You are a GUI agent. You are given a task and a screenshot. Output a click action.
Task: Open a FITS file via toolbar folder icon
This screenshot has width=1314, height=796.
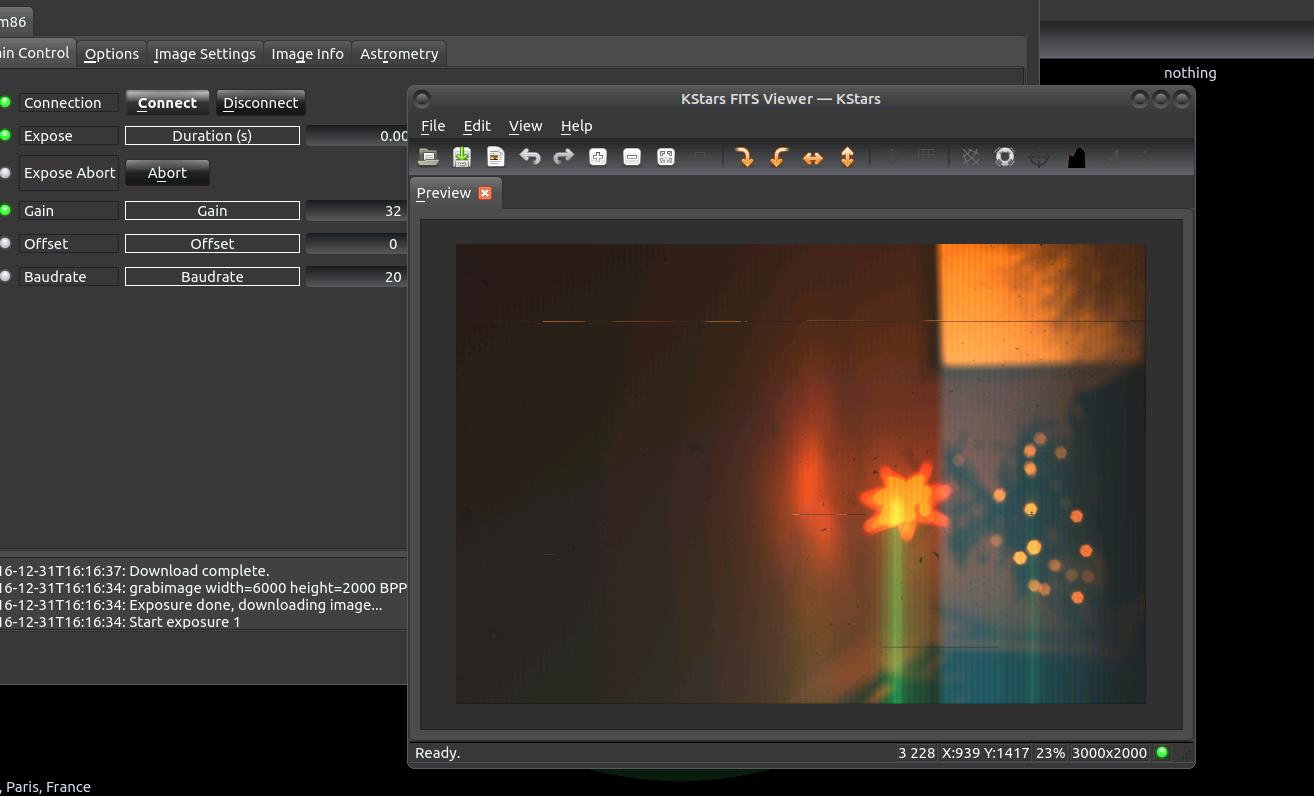428,157
